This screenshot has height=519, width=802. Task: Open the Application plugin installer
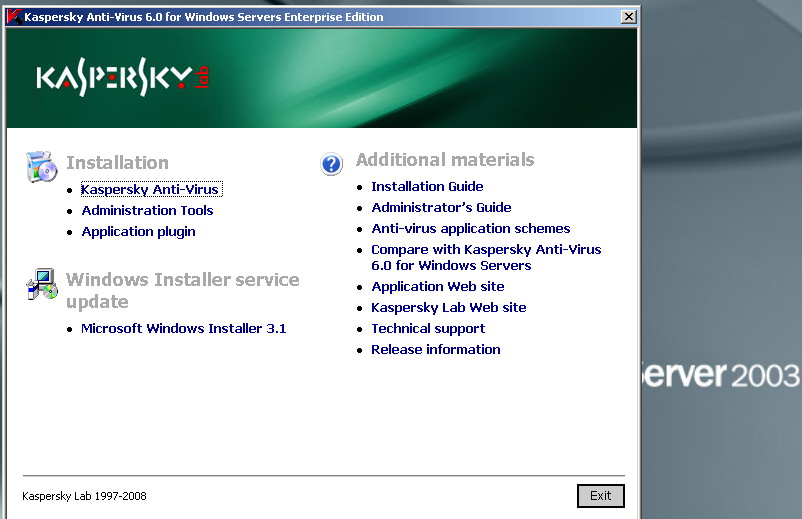tap(138, 231)
